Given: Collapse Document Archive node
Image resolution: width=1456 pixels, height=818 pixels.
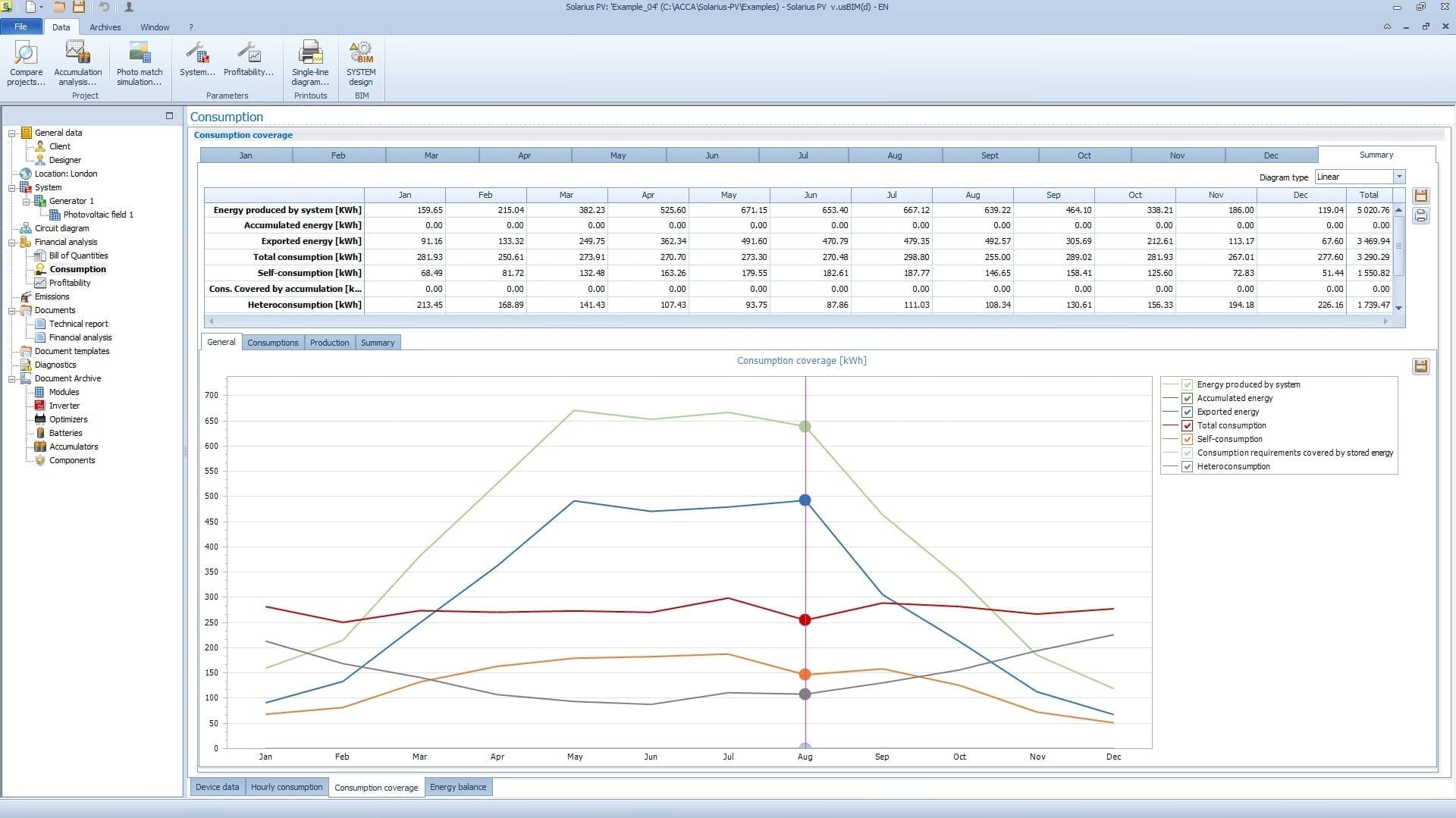Looking at the screenshot, I should pos(12,378).
